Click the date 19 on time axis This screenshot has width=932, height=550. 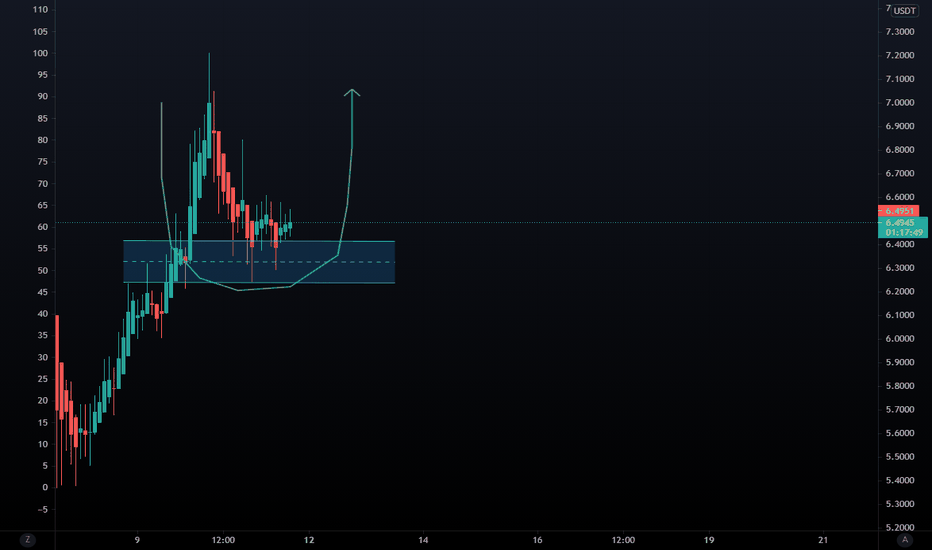[x=709, y=540]
